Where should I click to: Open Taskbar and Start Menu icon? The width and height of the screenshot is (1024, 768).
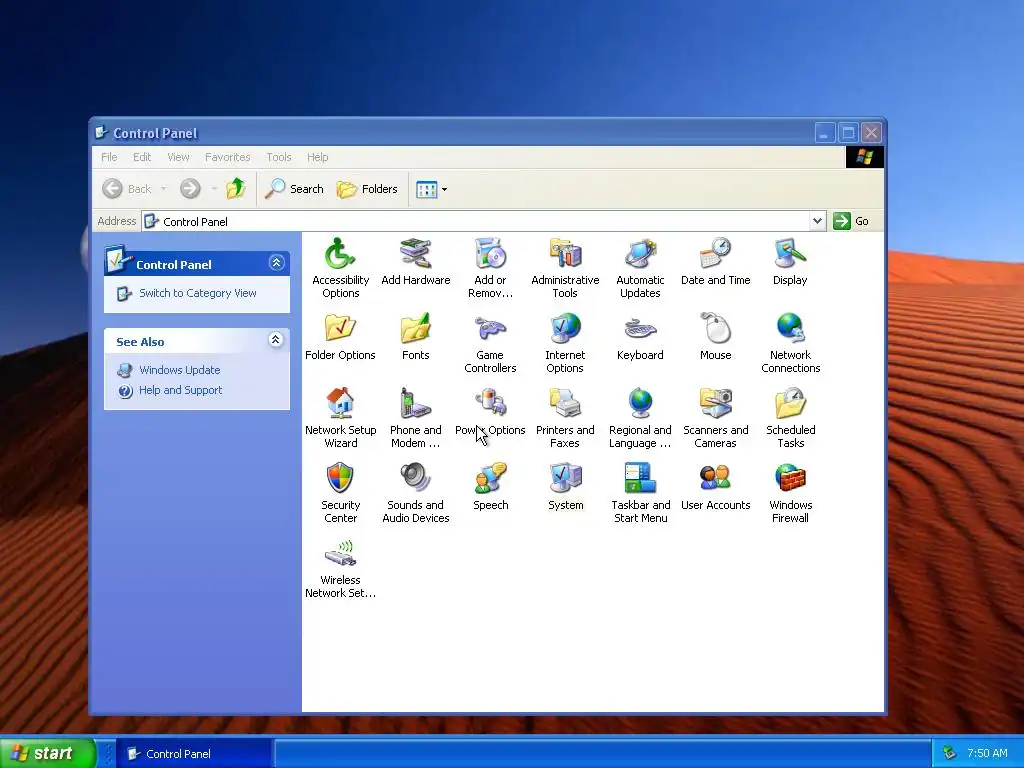pos(640,479)
